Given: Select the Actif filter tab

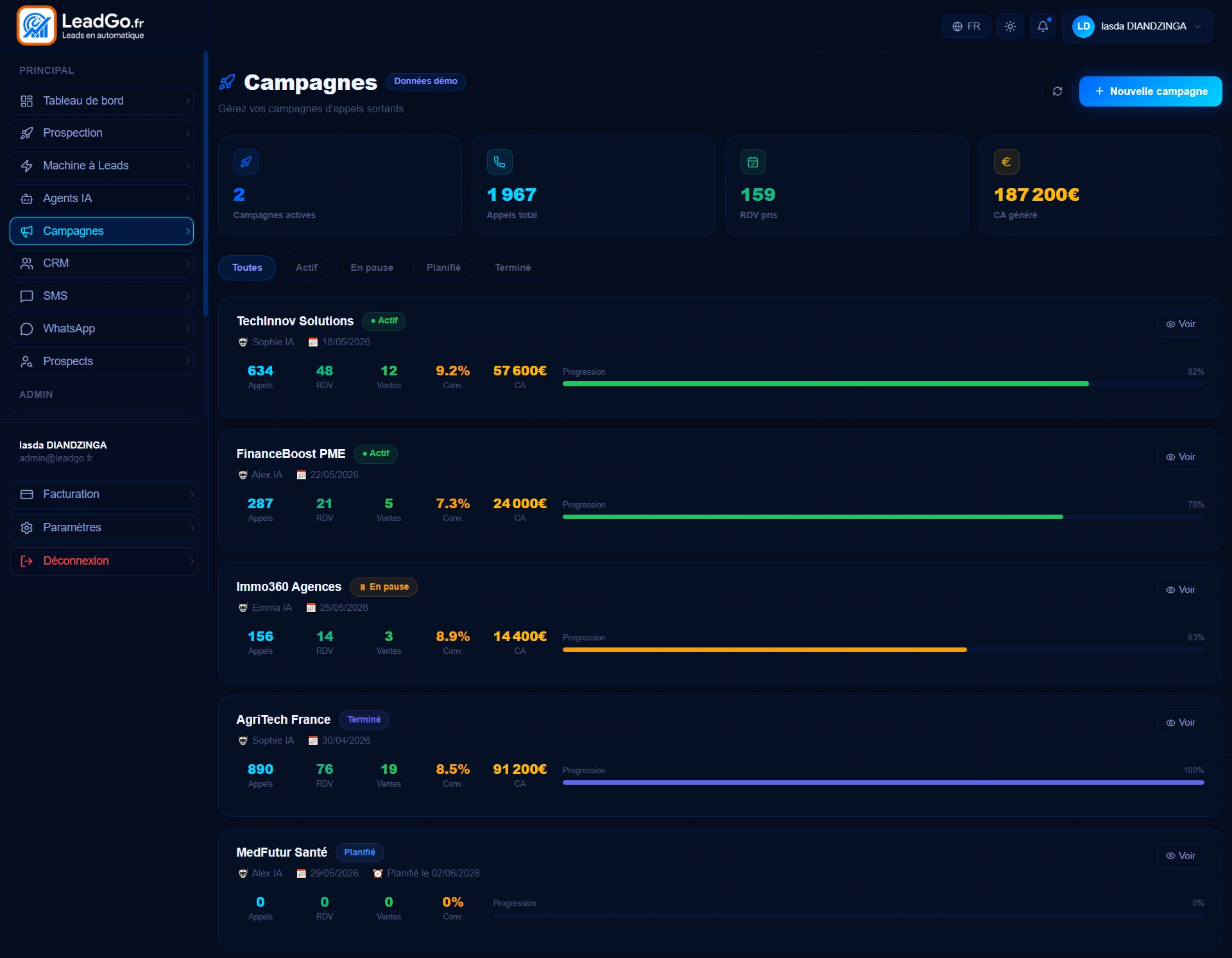Looking at the screenshot, I should (307, 268).
